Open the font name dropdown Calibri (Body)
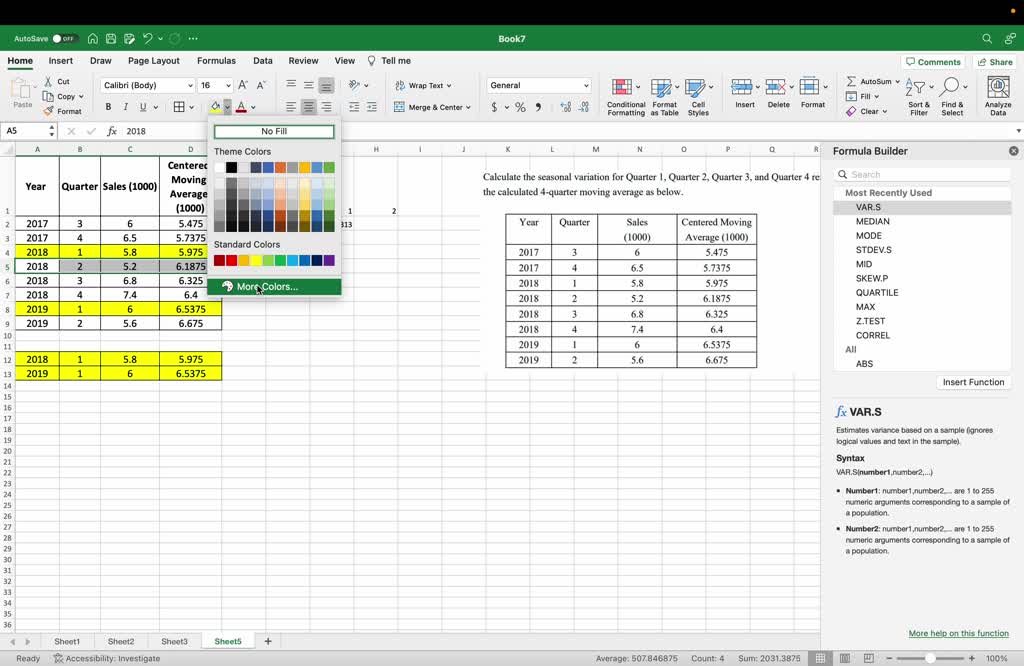This screenshot has height=666, width=1024. pos(147,85)
